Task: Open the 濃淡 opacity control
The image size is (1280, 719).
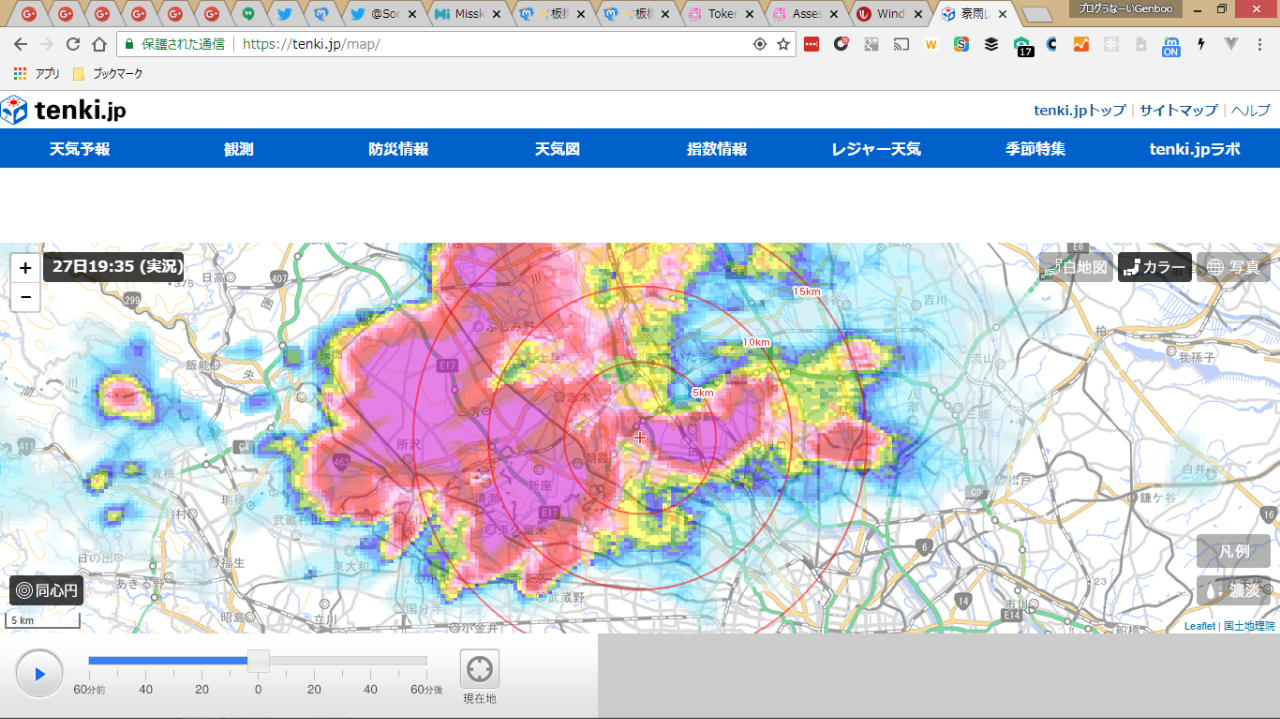Action: pyautogui.click(x=1233, y=590)
